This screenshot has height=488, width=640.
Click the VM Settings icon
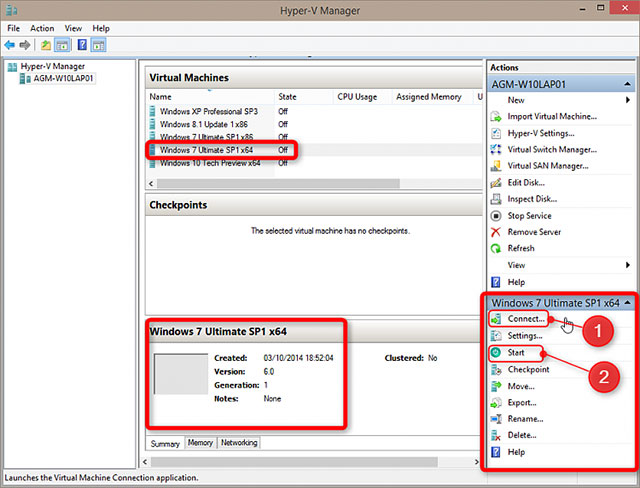pyautogui.click(x=496, y=336)
